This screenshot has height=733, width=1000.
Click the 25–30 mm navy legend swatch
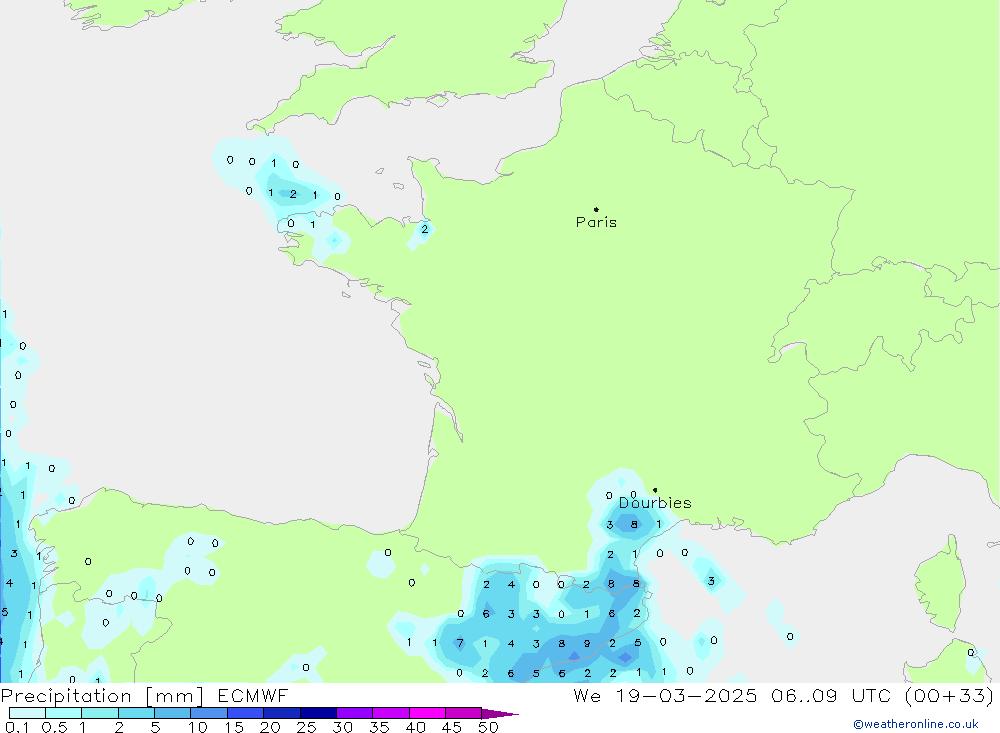coord(318,713)
